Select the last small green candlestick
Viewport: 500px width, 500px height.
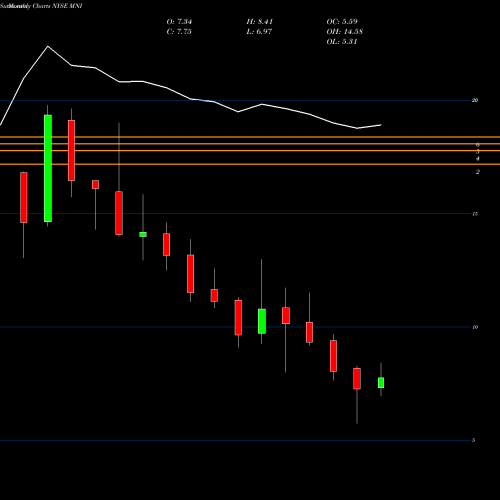tap(381, 383)
